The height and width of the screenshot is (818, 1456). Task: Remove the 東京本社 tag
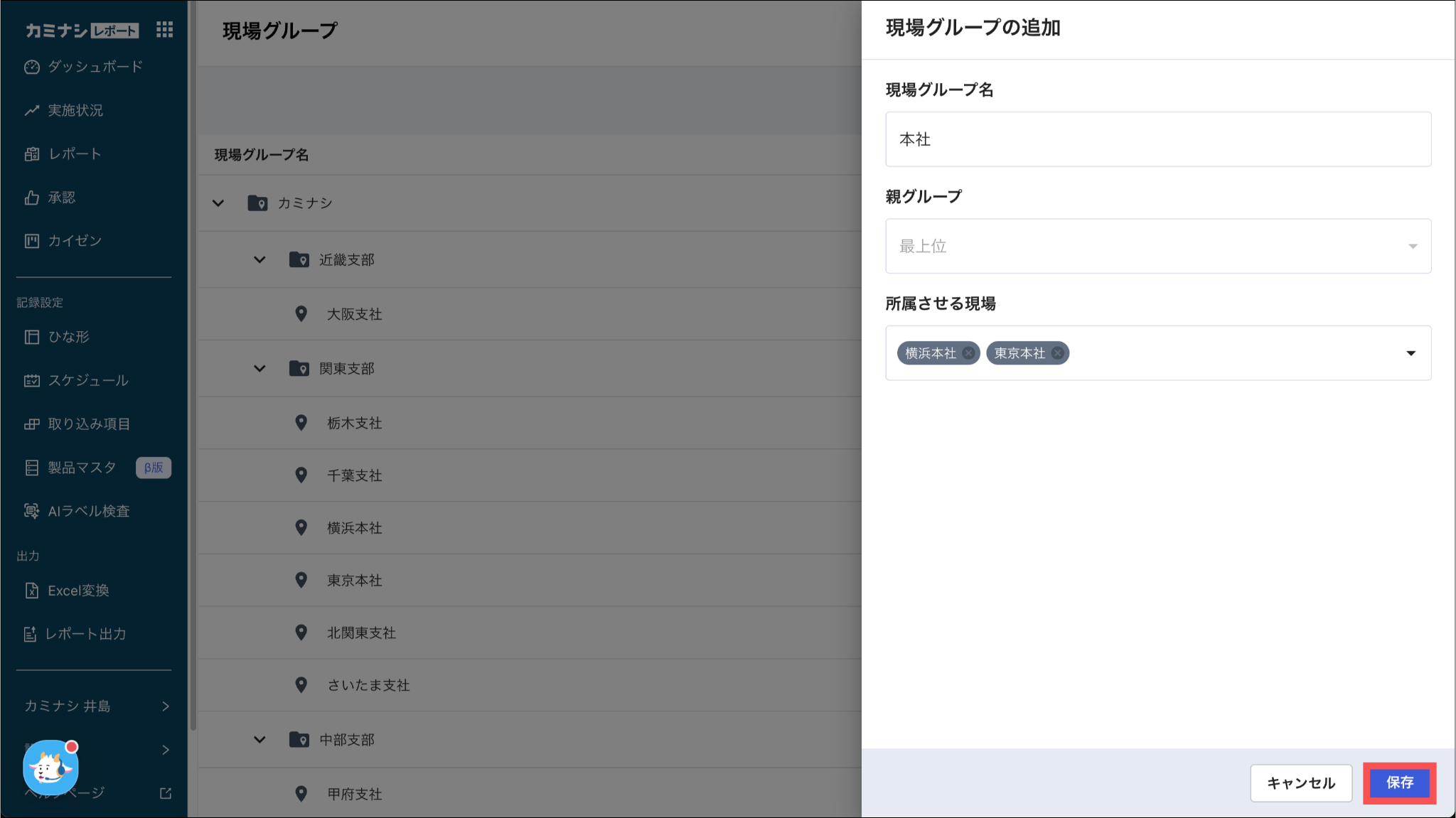[1058, 353]
